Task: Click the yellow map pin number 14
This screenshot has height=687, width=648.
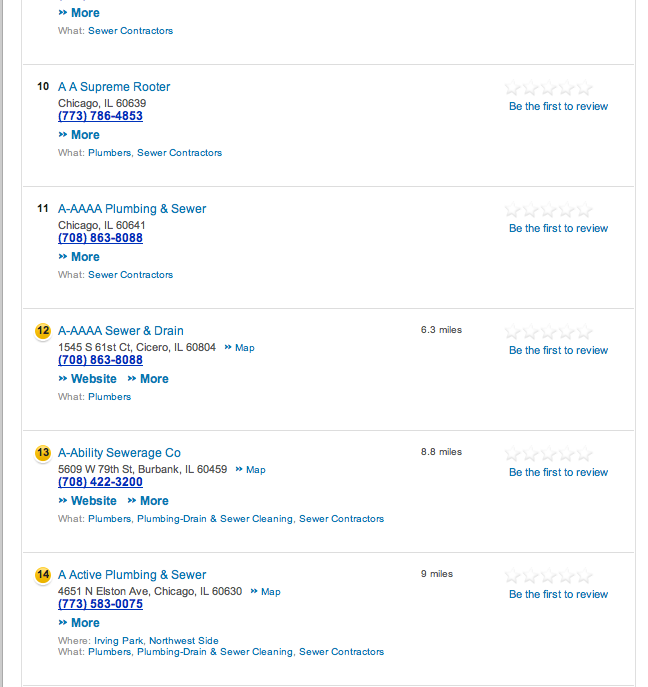Action: (x=43, y=575)
